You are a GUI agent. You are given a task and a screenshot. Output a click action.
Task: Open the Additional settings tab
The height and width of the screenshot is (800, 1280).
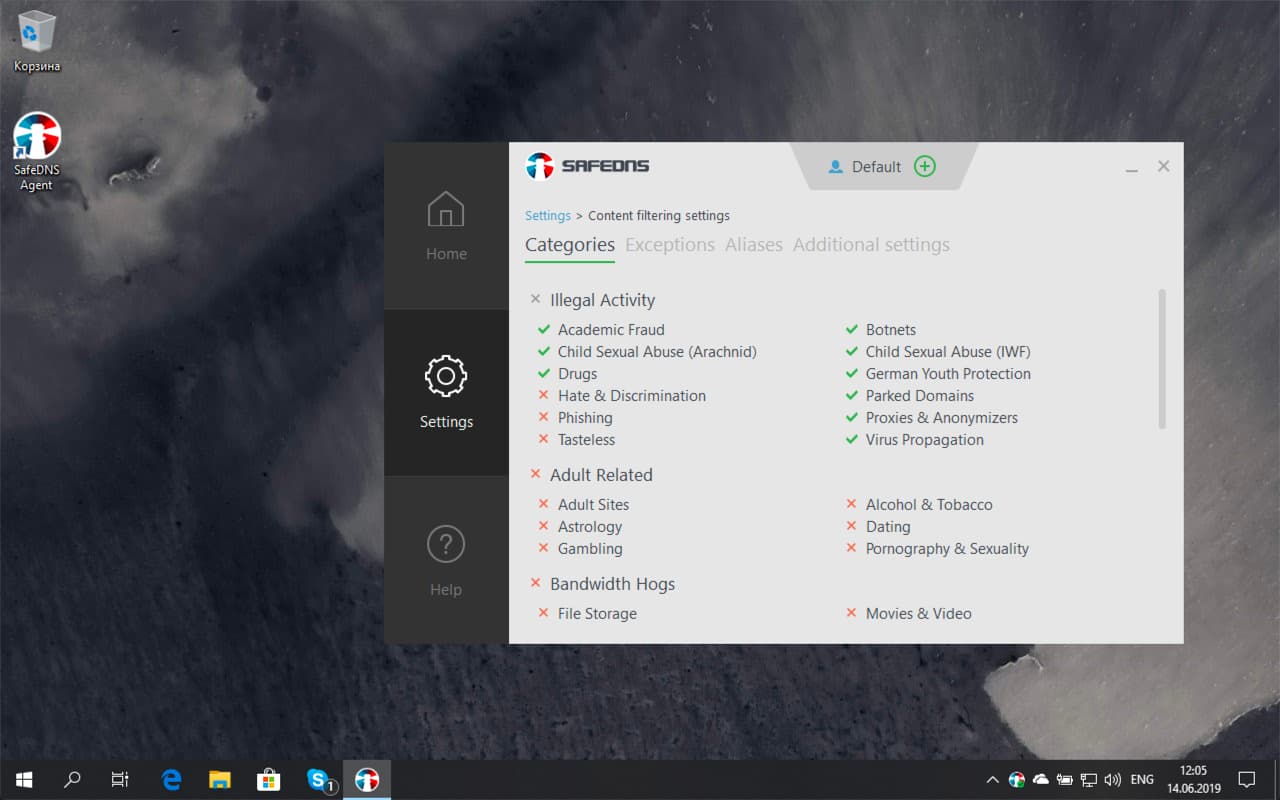(x=871, y=244)
